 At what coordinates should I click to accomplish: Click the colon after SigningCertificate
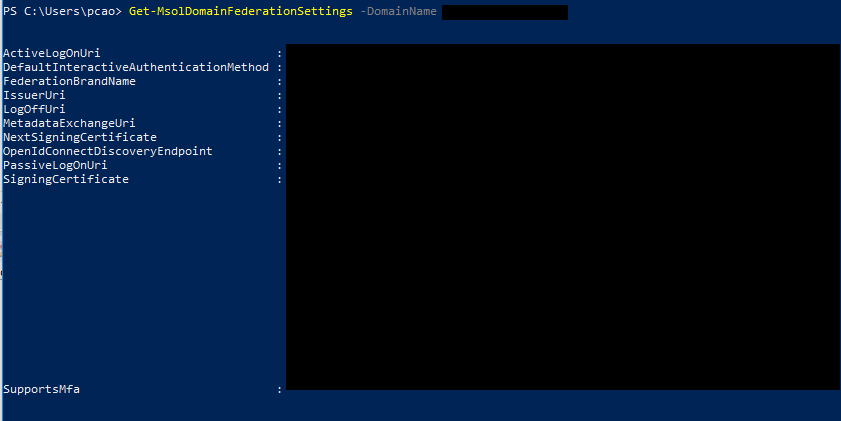pyautogui.click(x=279, y=179)
